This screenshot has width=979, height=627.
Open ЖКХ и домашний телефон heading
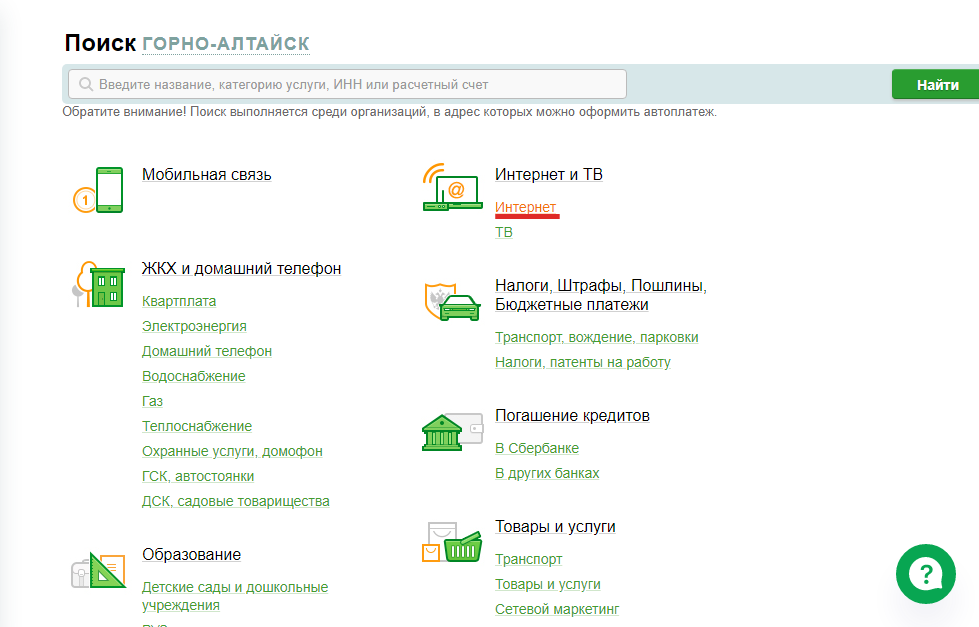[x=242, y=269]
